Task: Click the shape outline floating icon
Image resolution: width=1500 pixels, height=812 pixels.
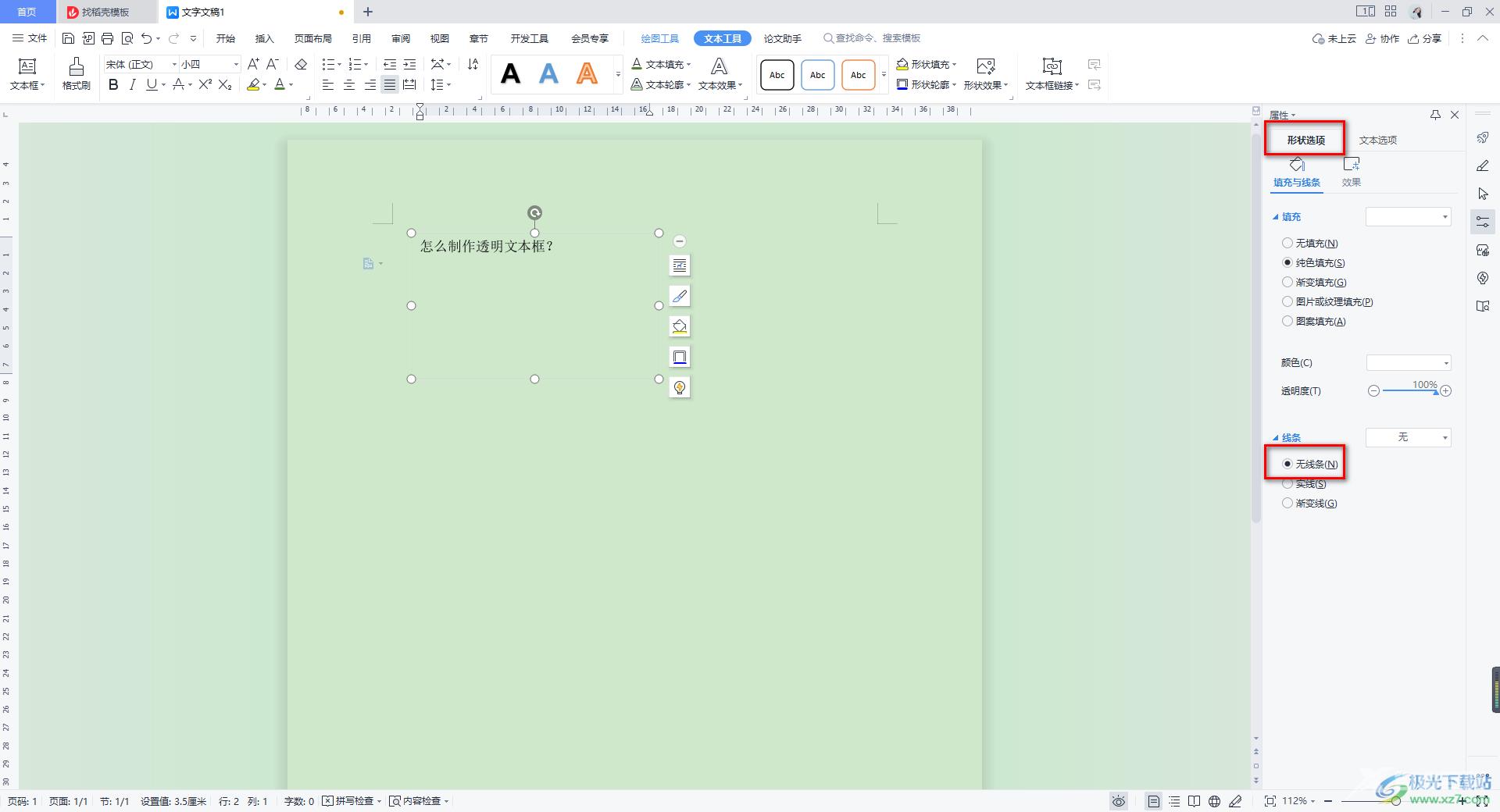Action: [680, 357]
